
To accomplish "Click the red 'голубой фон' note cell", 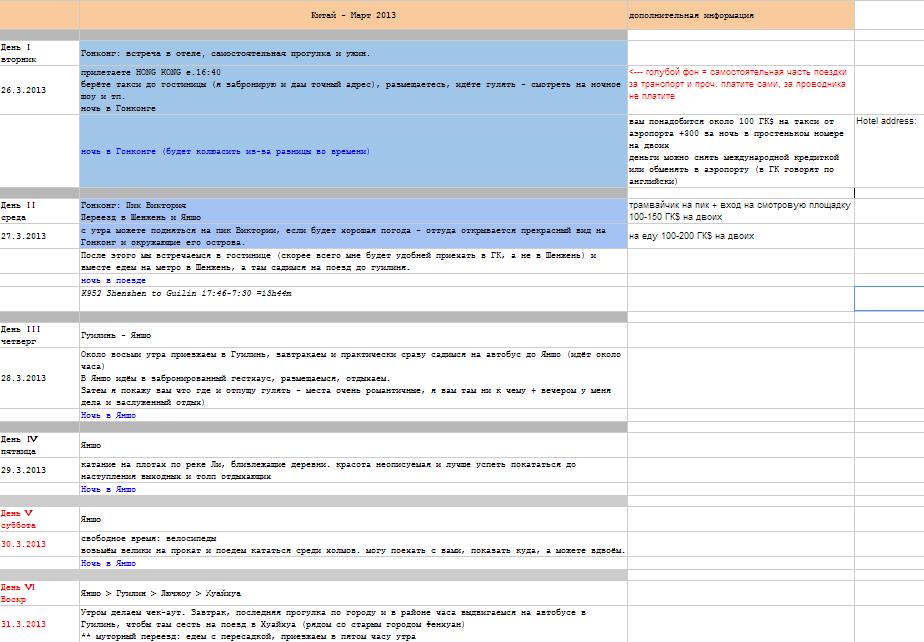I will [x=739, y=84].
